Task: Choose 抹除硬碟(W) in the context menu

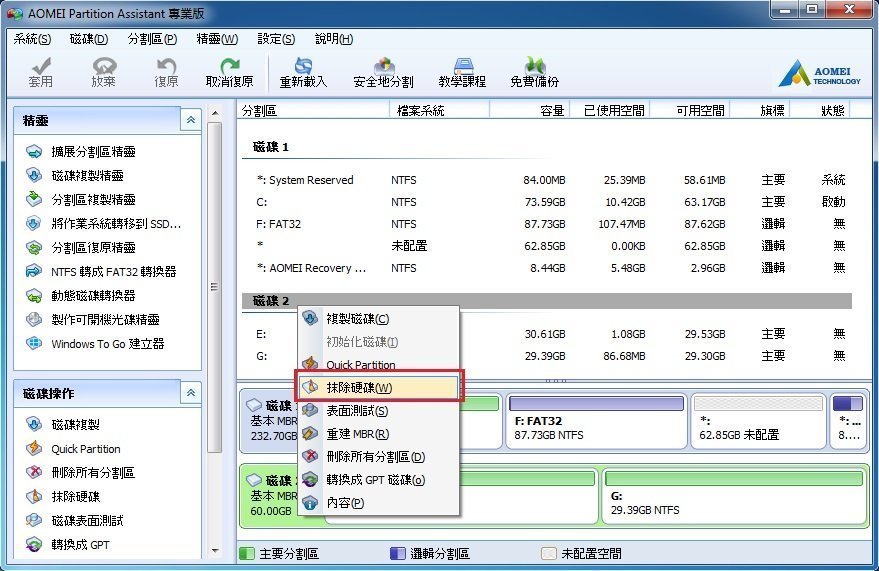Action: click(378, 387)
